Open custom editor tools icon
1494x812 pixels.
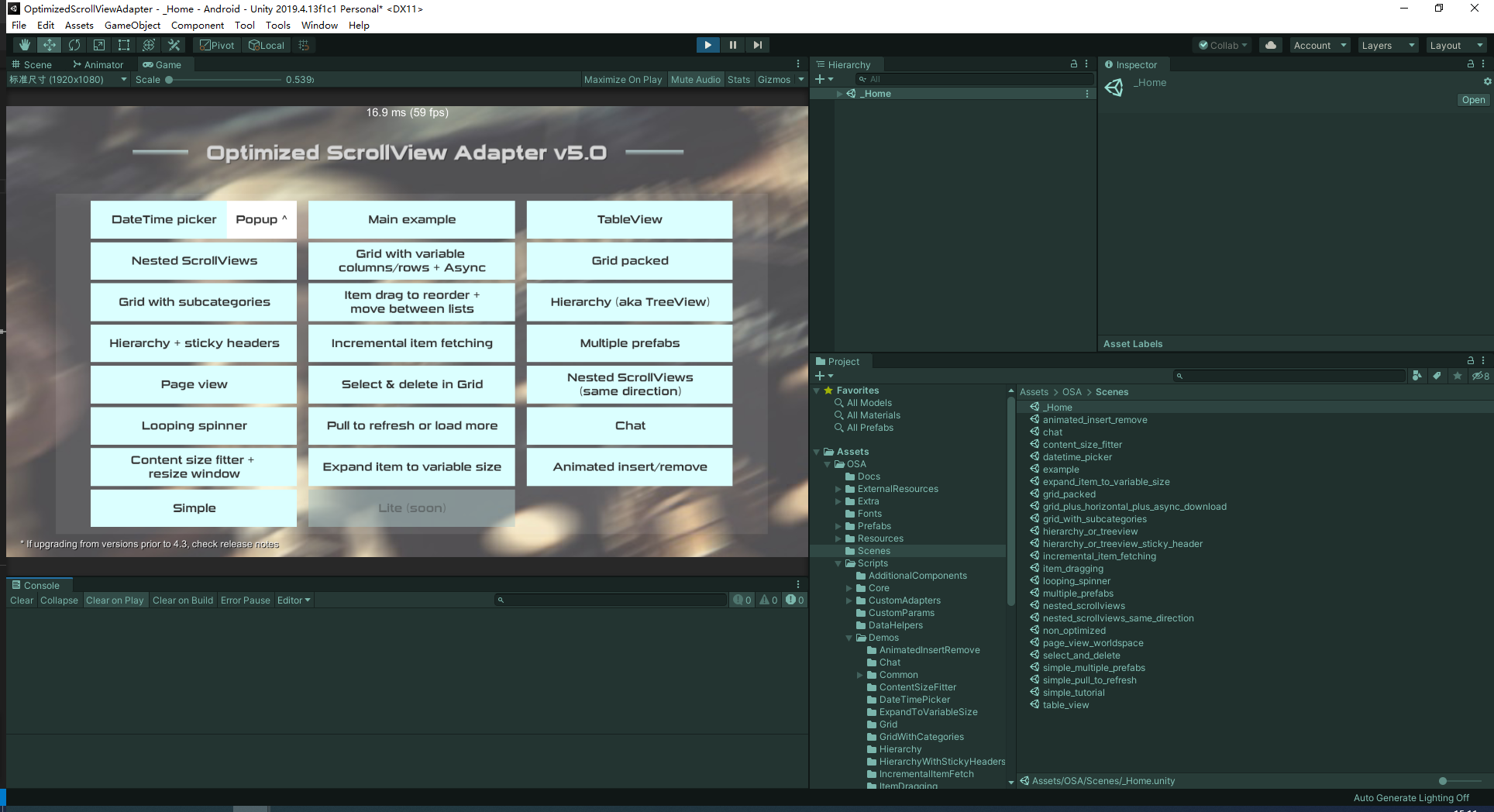174,45
